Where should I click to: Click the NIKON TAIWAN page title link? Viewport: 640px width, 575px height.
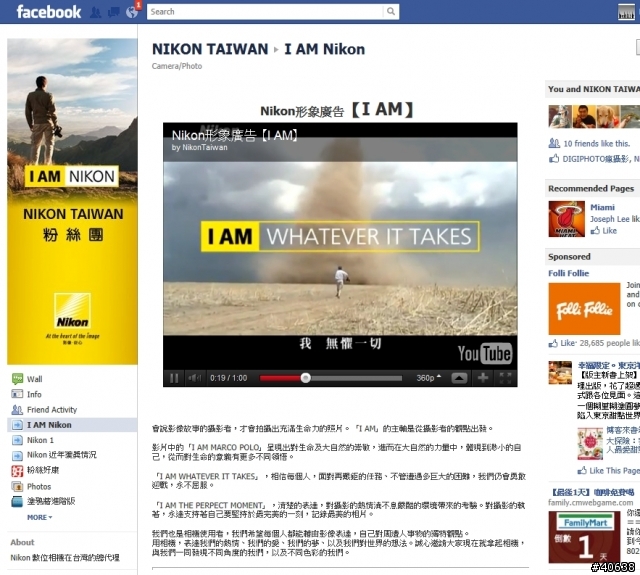pyautogui.click(x=210, y=49)
